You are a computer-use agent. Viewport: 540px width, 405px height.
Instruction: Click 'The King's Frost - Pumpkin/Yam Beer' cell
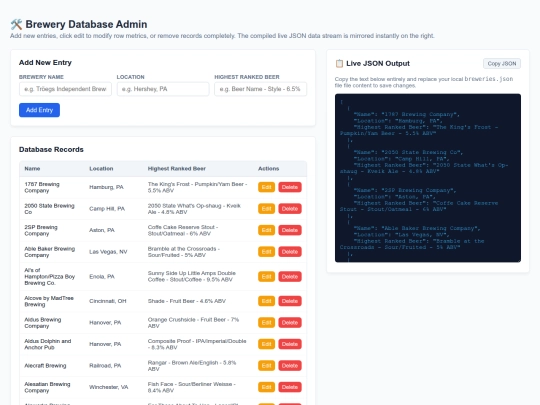[x=197, y=187]
